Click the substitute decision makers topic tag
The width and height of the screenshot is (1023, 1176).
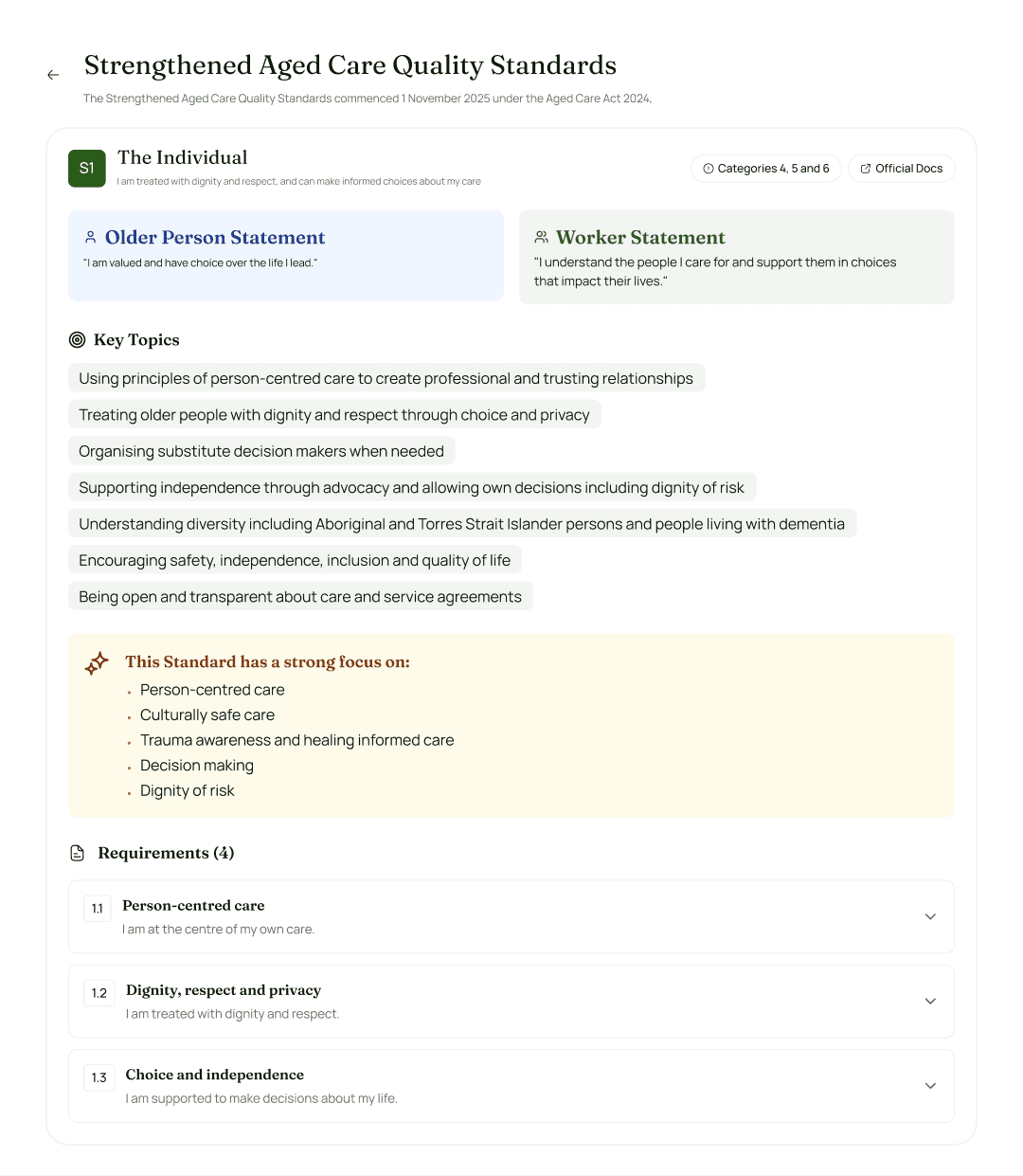[261, 451]
